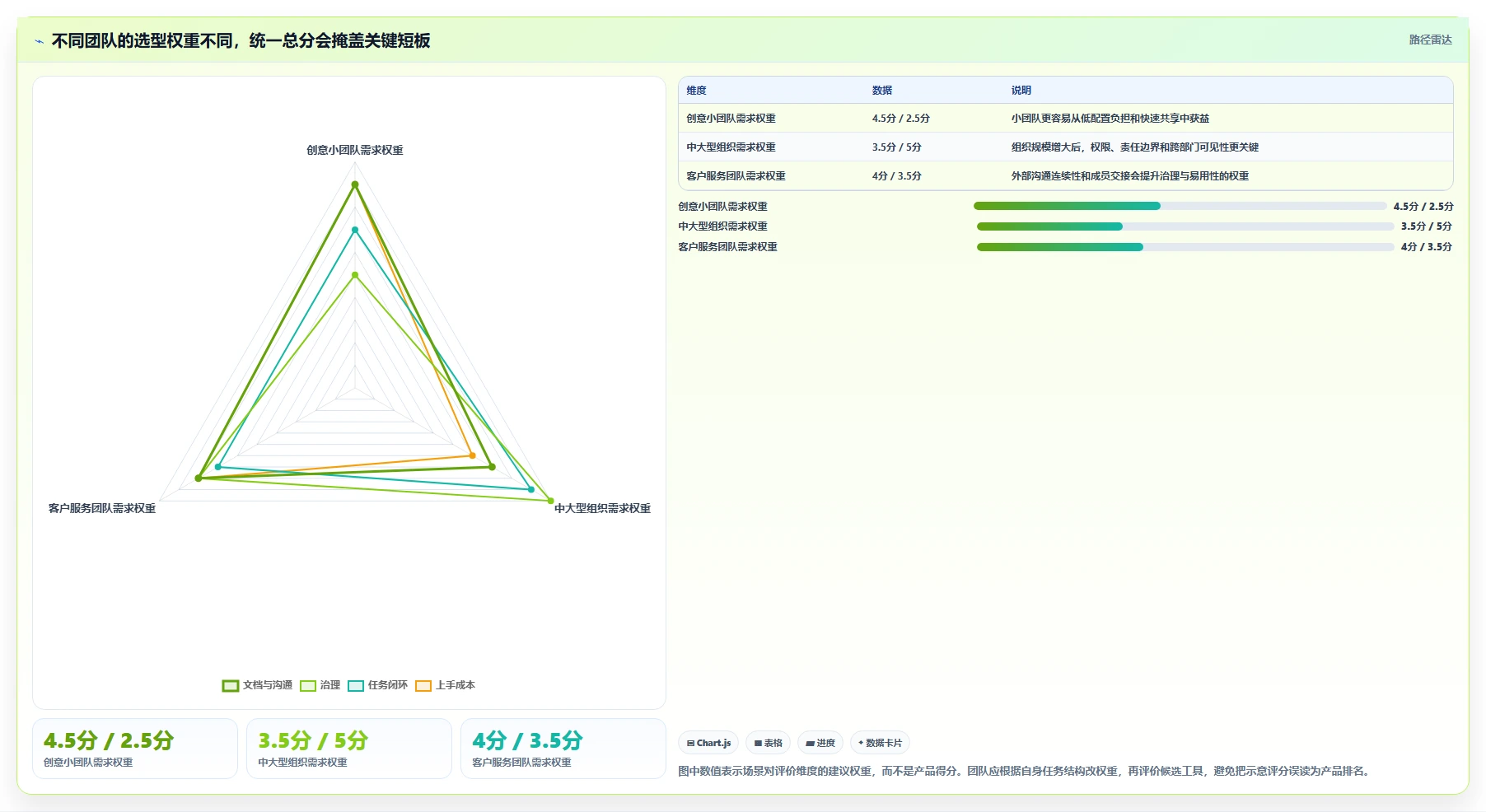Viewport: 1486px width, 812px height.
Task: Click progress label 创意小团队需求权重
Action: 722,207
